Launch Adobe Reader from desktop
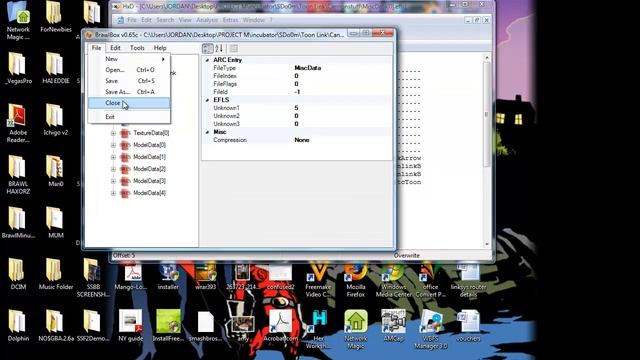The width and height of the screenshot is (640, 360). (18, 123)
